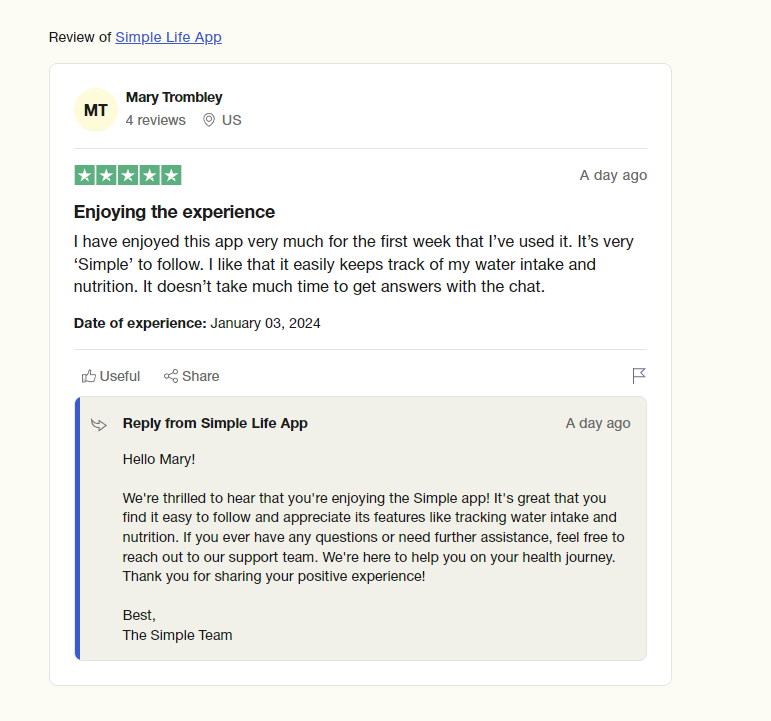Share this review
Screen dimensions: 771x721
191,376
